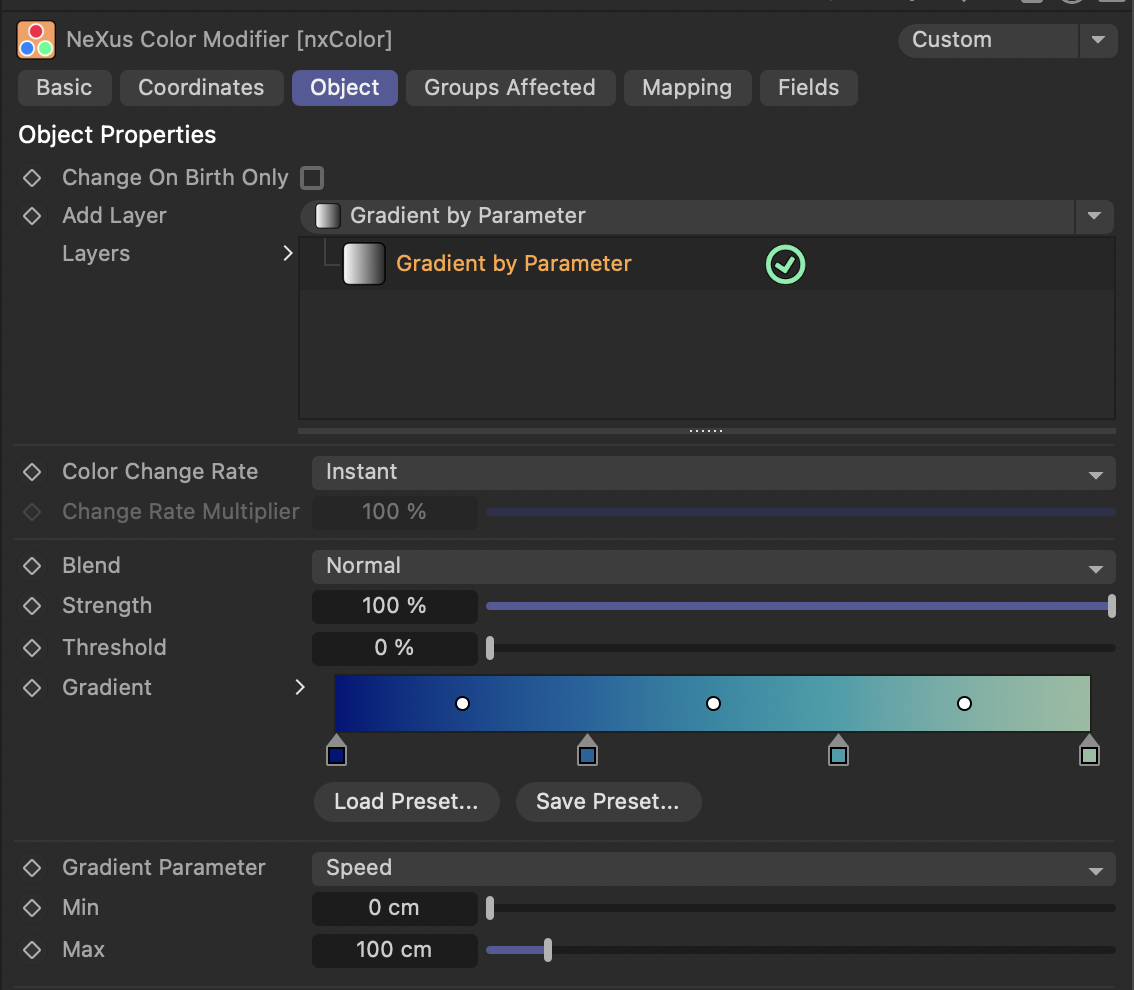This screenshot has height=990, width=1134.
Task: Toggle keyframe diamond for Strength
Action: [x=32, y=606]
